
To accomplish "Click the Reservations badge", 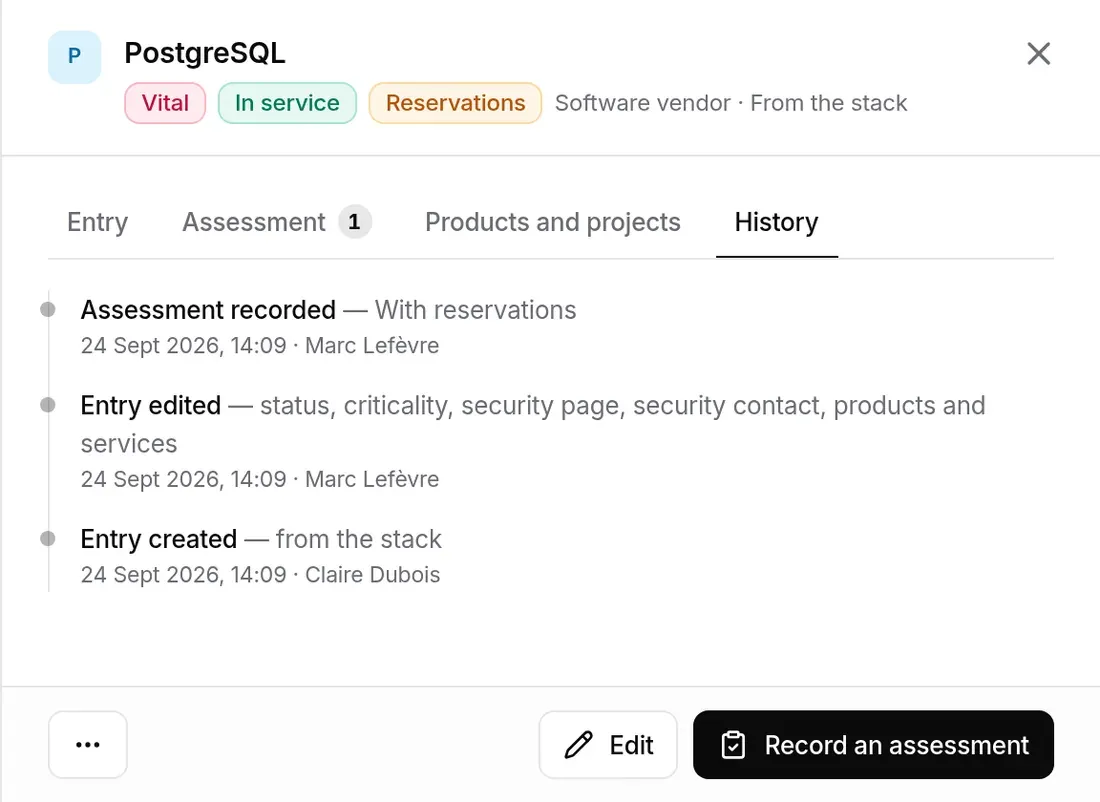I will point(455,103).
